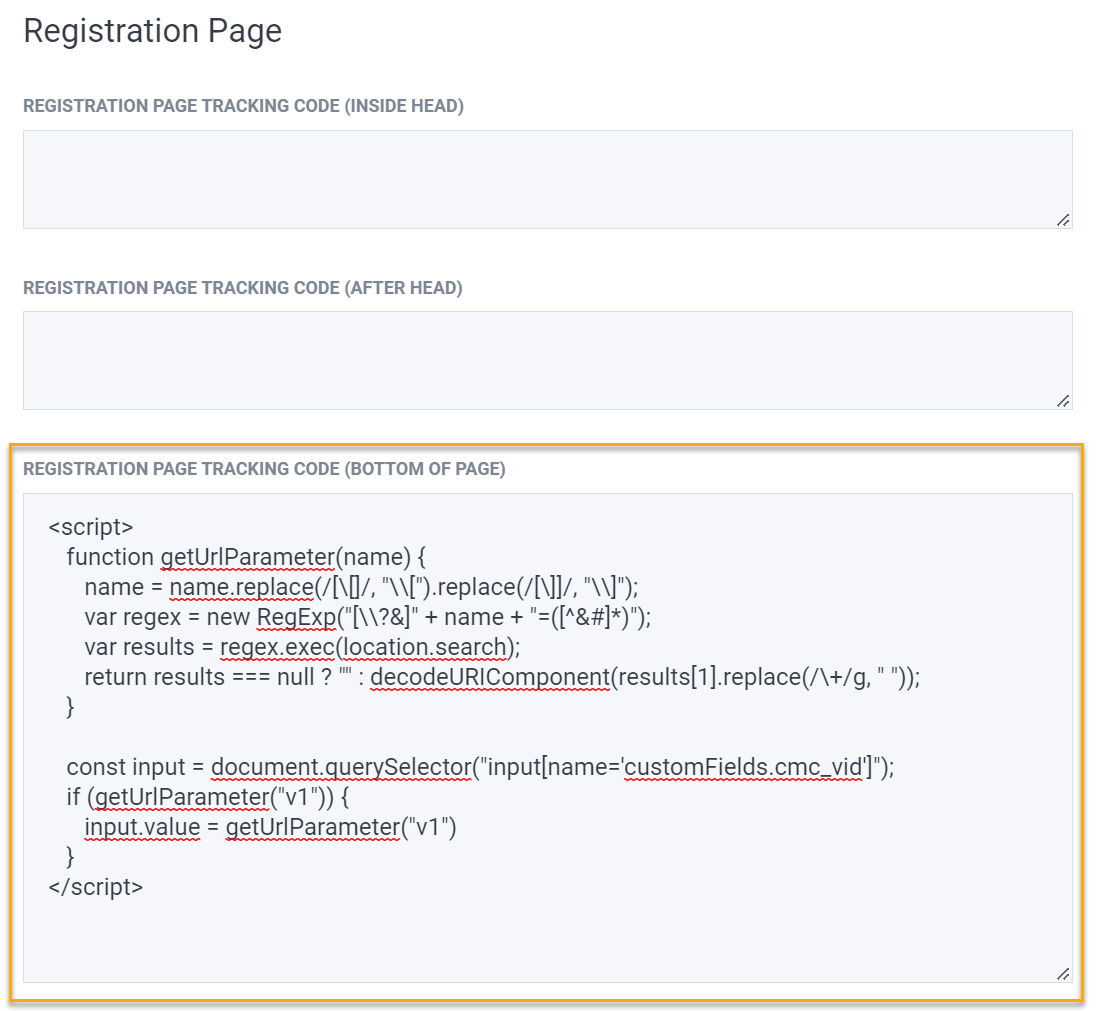
Task: Click the "Inside Head" tracking code label
Action: (243, 106)
